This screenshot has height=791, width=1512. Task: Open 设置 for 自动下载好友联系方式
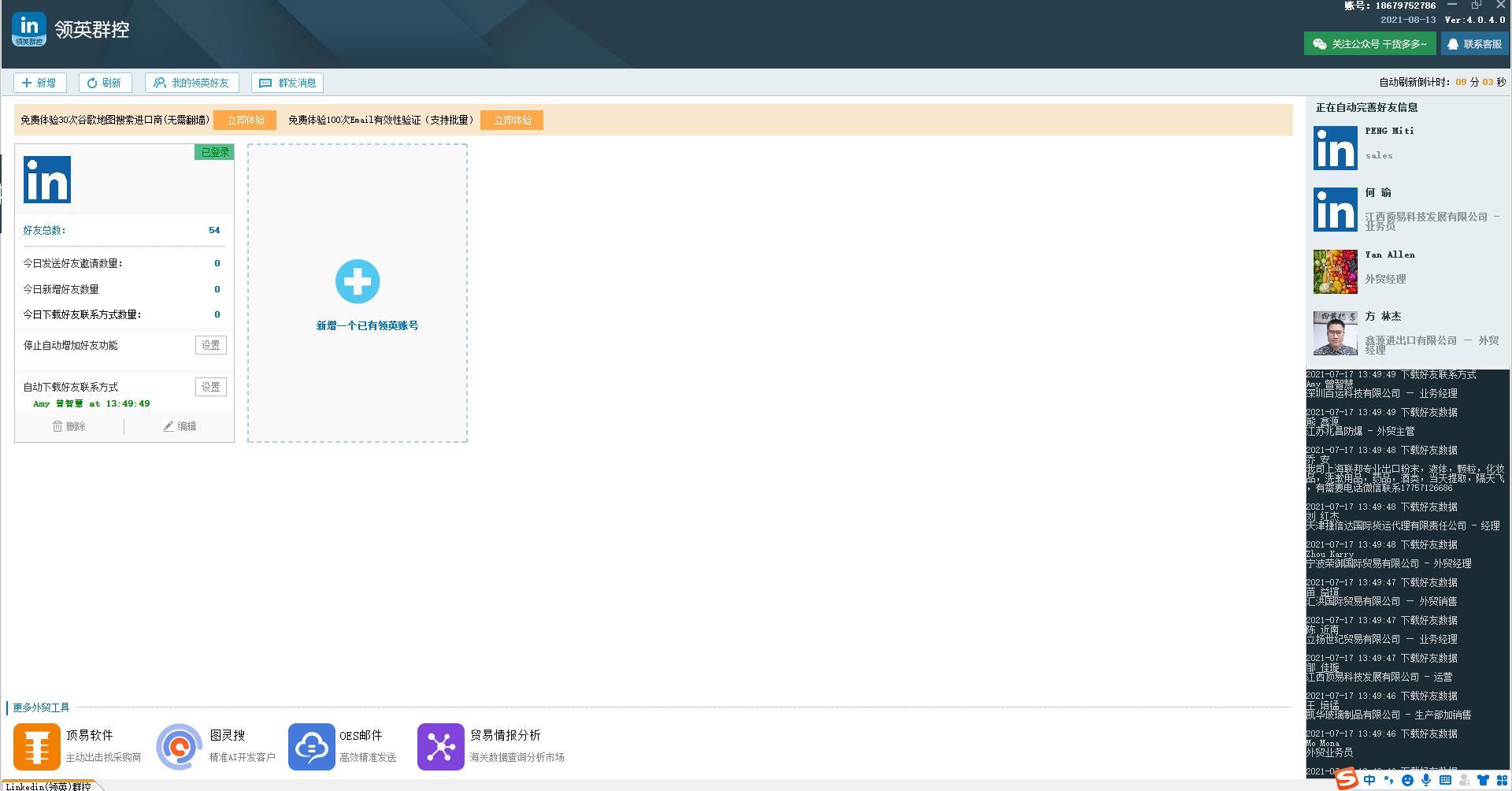211,387
